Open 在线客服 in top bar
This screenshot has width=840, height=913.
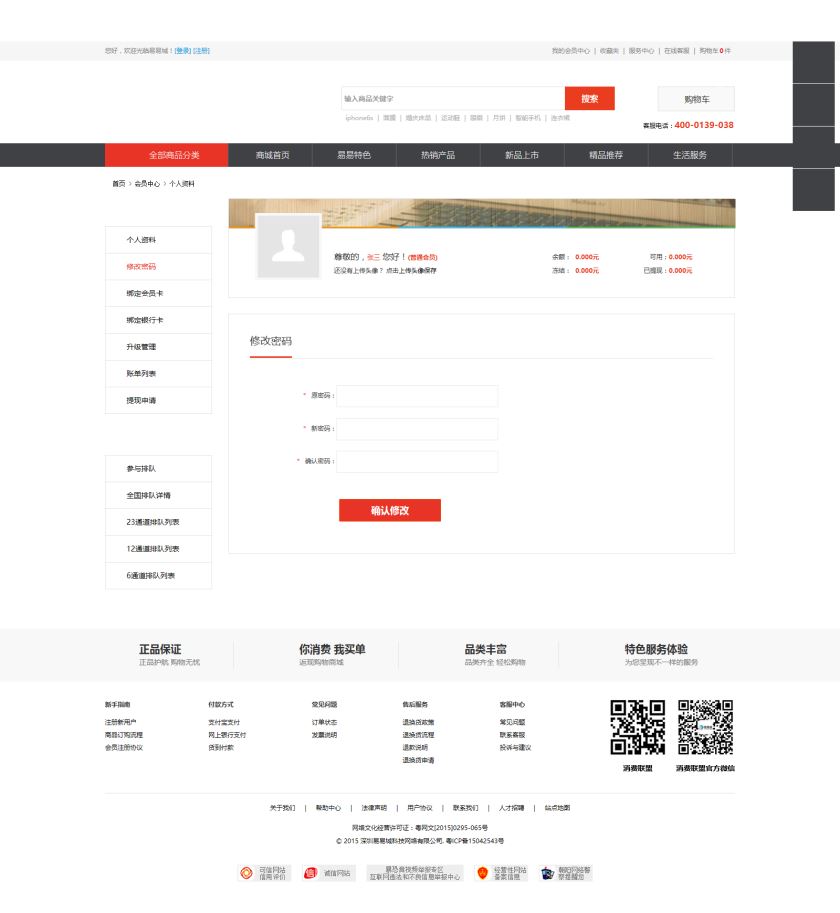[x=676, y=51]
